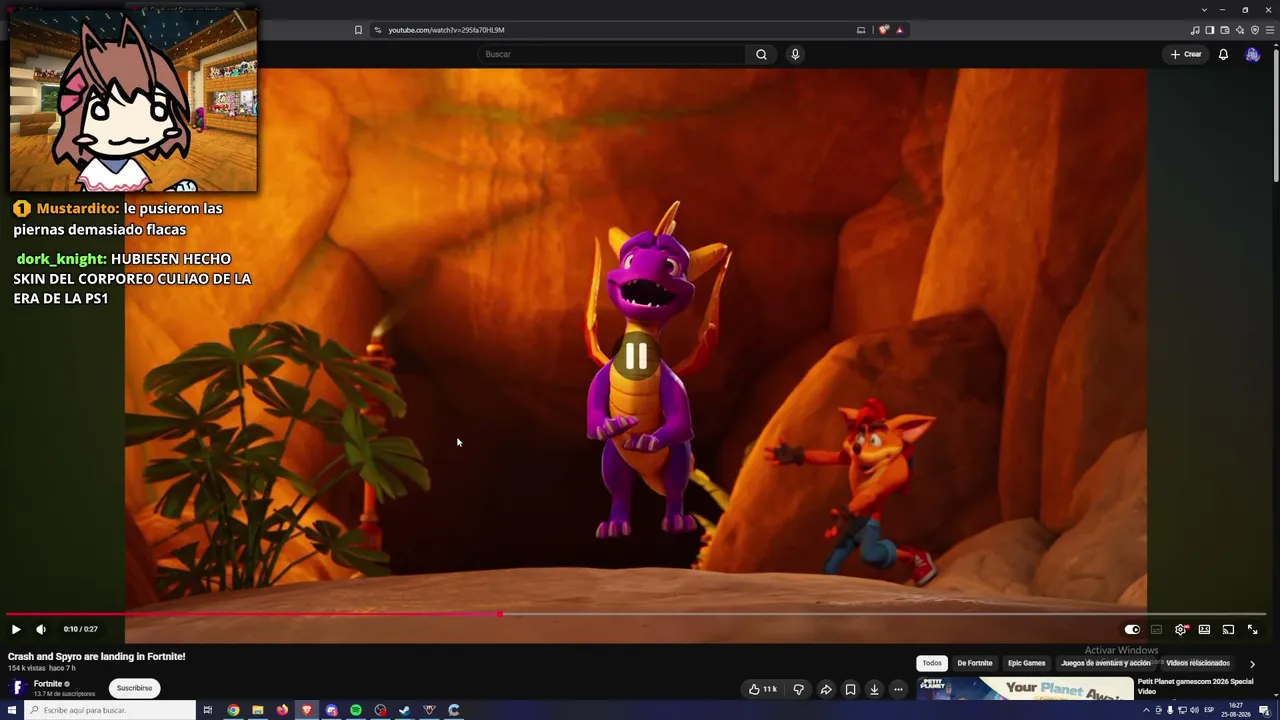Select the Juegos de aventura y acción chip
This screenshot has width=1280, height=720.
tap(1106, 663)
